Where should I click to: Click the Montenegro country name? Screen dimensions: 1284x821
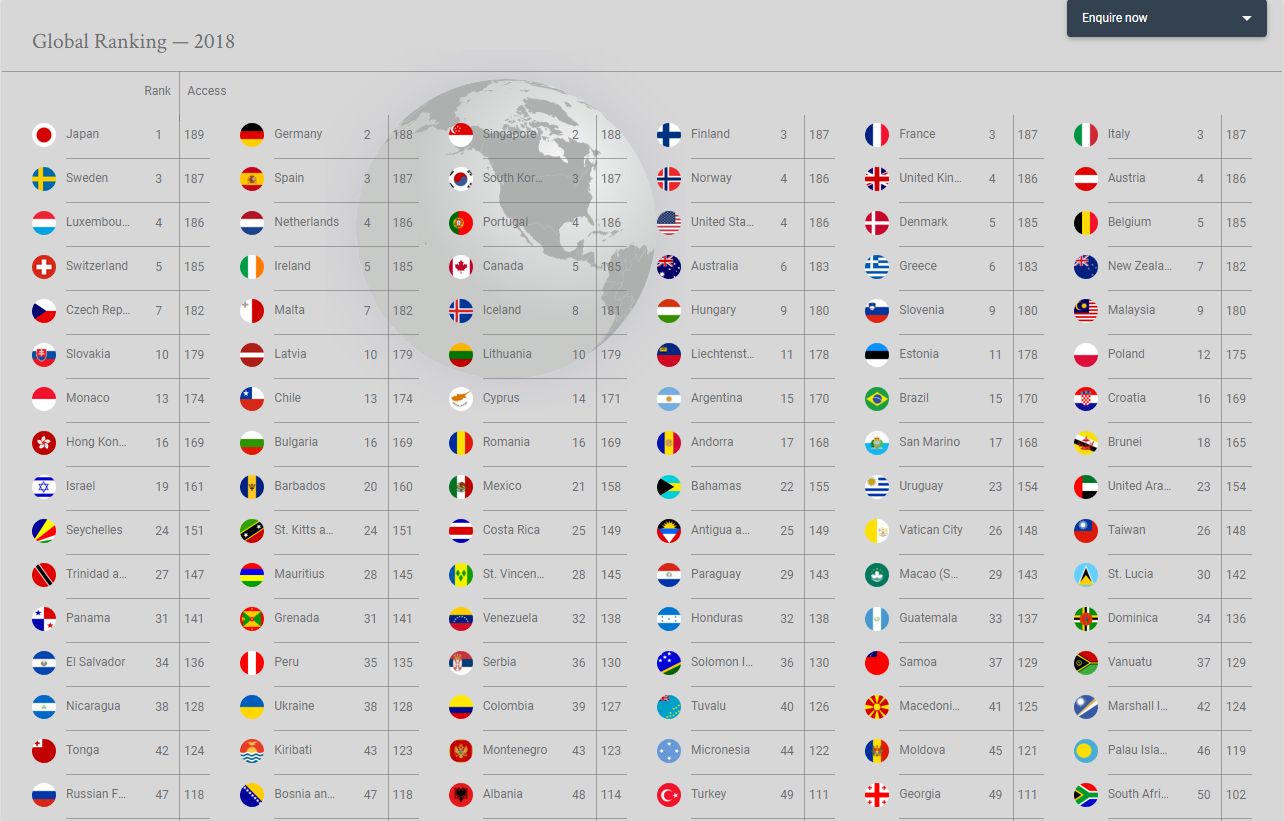click(x=514, y=750)
